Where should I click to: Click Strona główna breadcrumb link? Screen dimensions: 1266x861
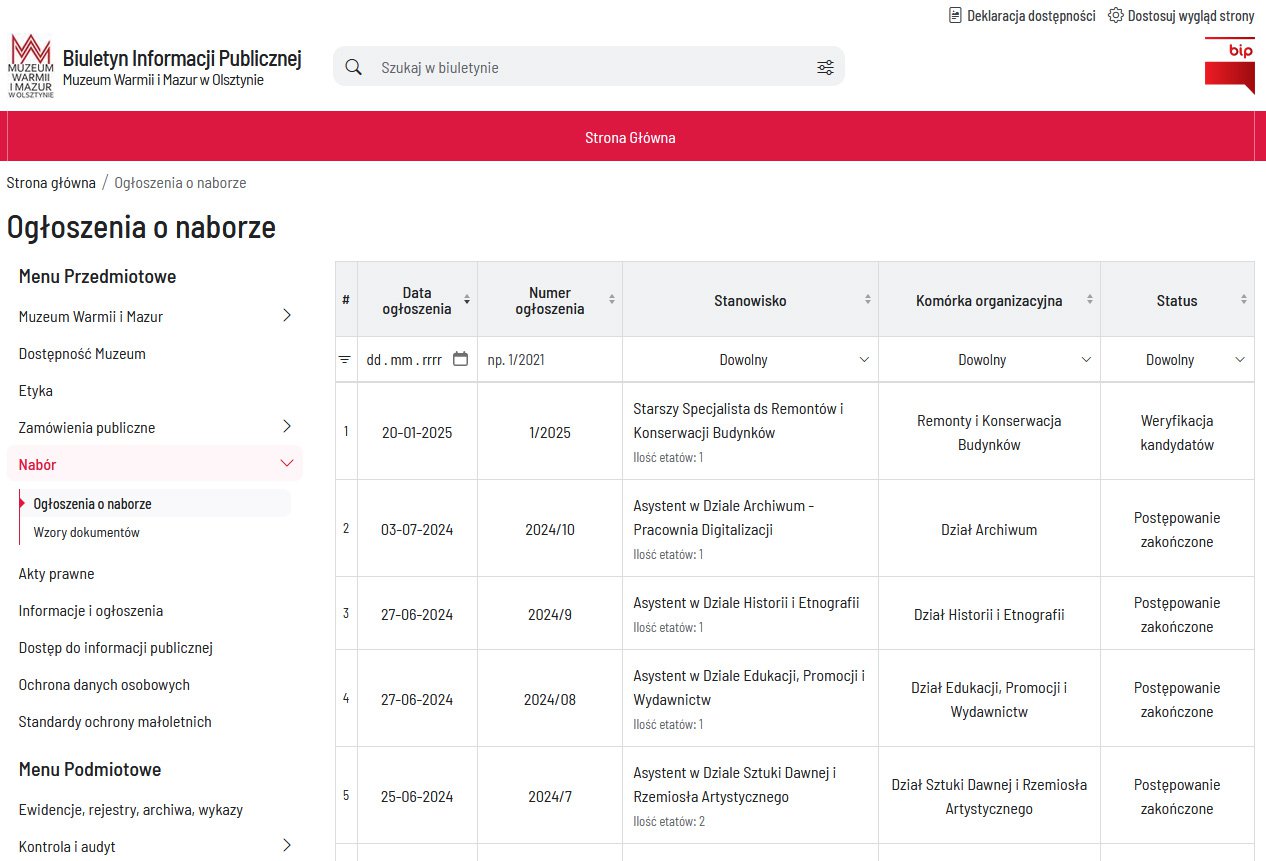51,183
